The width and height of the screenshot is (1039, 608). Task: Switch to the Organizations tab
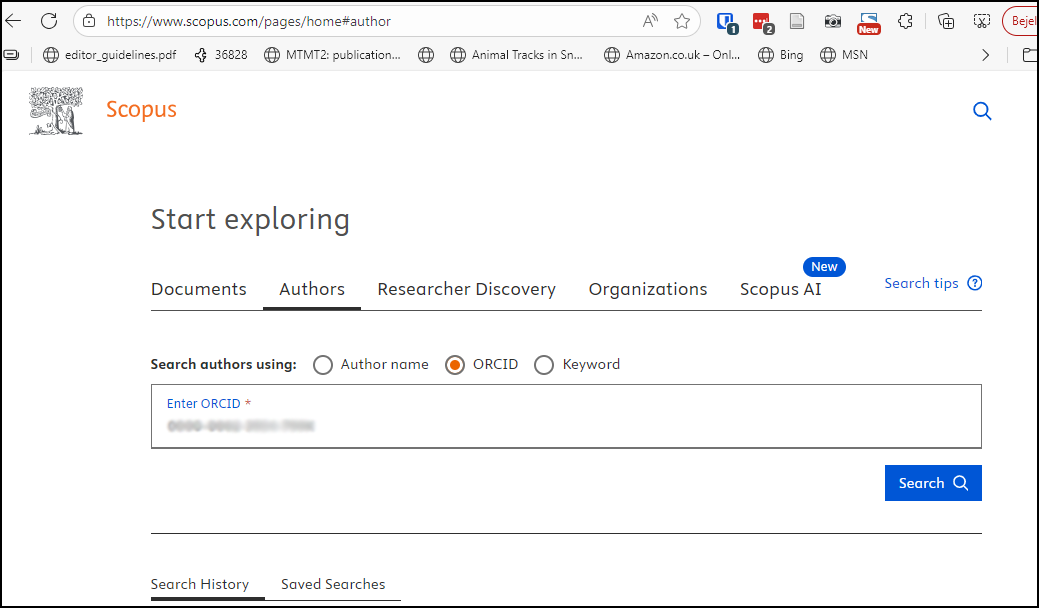click(648, 289)
